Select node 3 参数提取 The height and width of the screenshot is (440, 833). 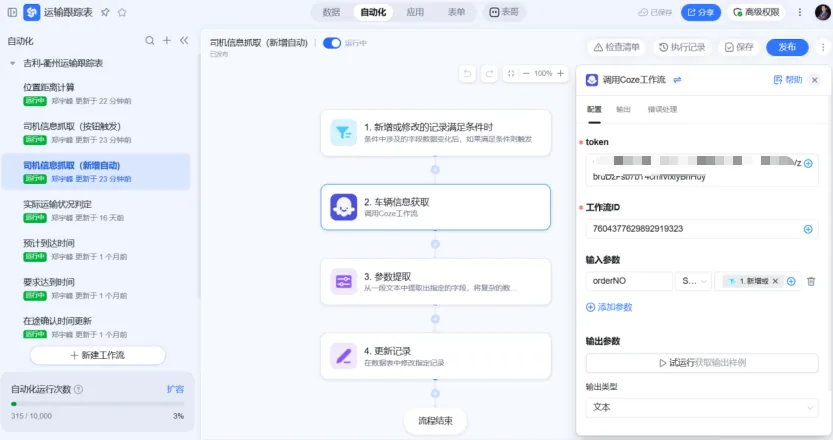click(436, 282)
